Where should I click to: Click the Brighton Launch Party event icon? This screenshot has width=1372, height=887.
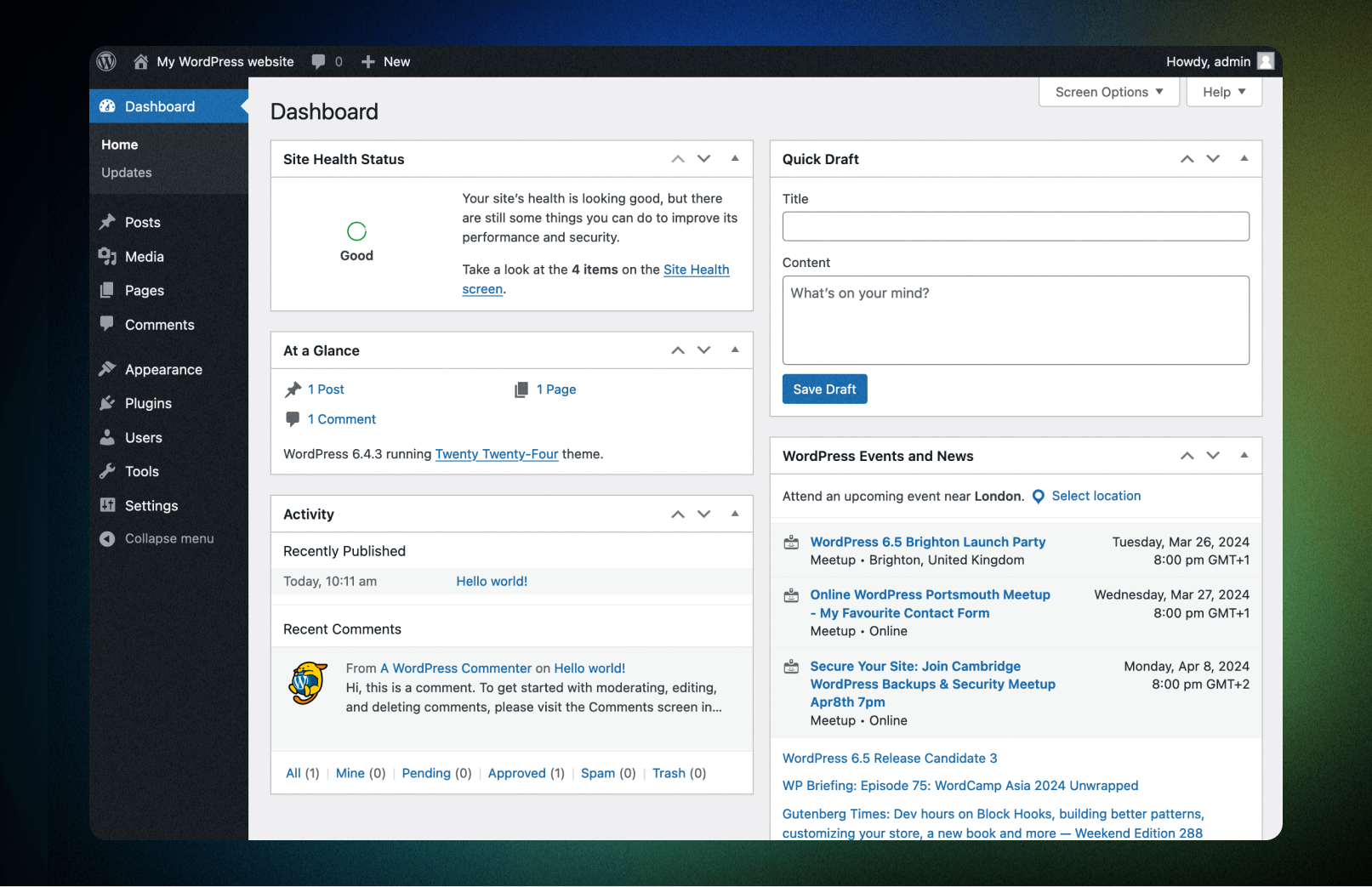click(791, 543)
